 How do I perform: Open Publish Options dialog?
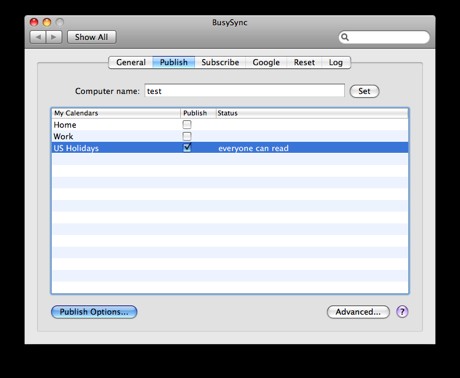point(94,312)
